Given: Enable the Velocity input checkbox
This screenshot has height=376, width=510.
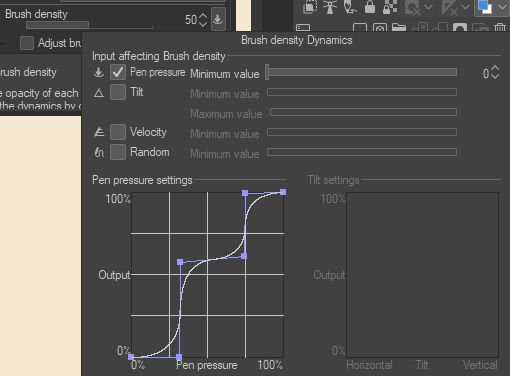Looking at the screenshot, I should click(118, 132).
